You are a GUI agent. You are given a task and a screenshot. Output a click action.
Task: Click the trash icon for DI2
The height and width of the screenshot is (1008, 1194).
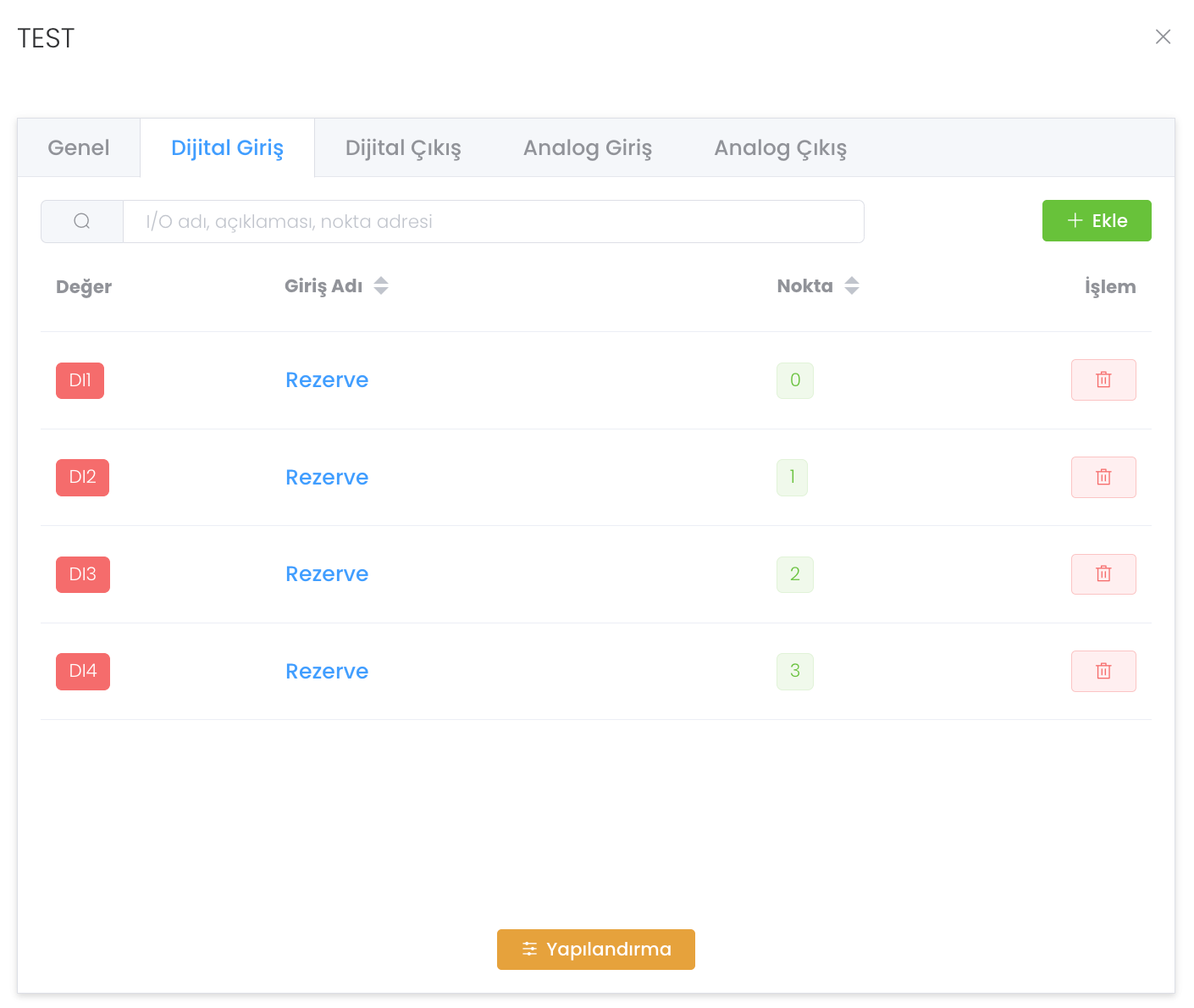[1103, 477]
